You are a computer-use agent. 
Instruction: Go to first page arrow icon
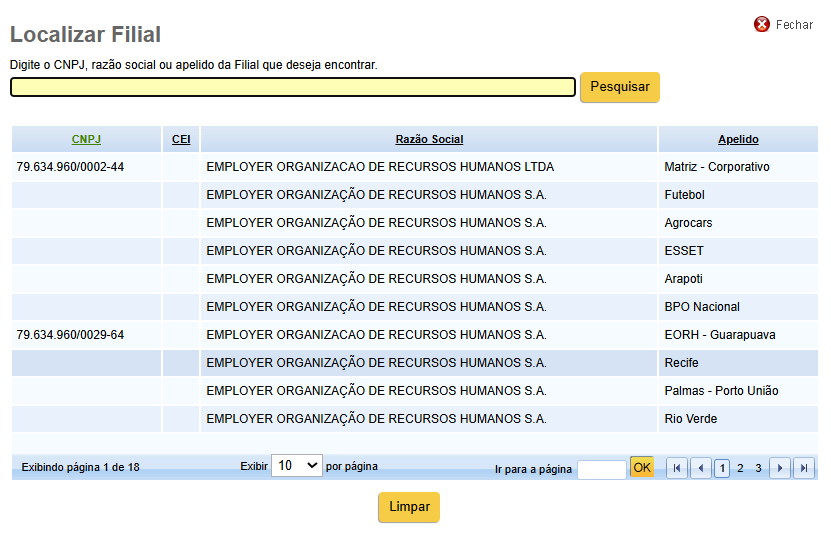(677, 468)
